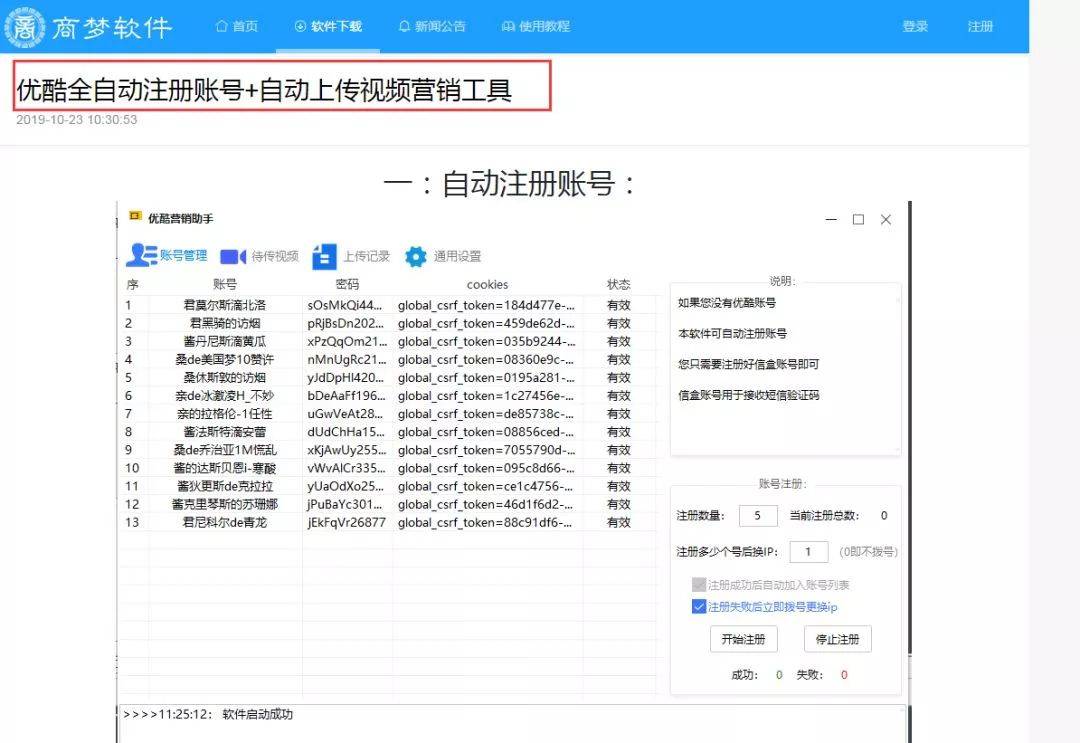Switch to the 待传视频 tab label
This screenshot has width=1080, height=743.
tap(276, 256)
